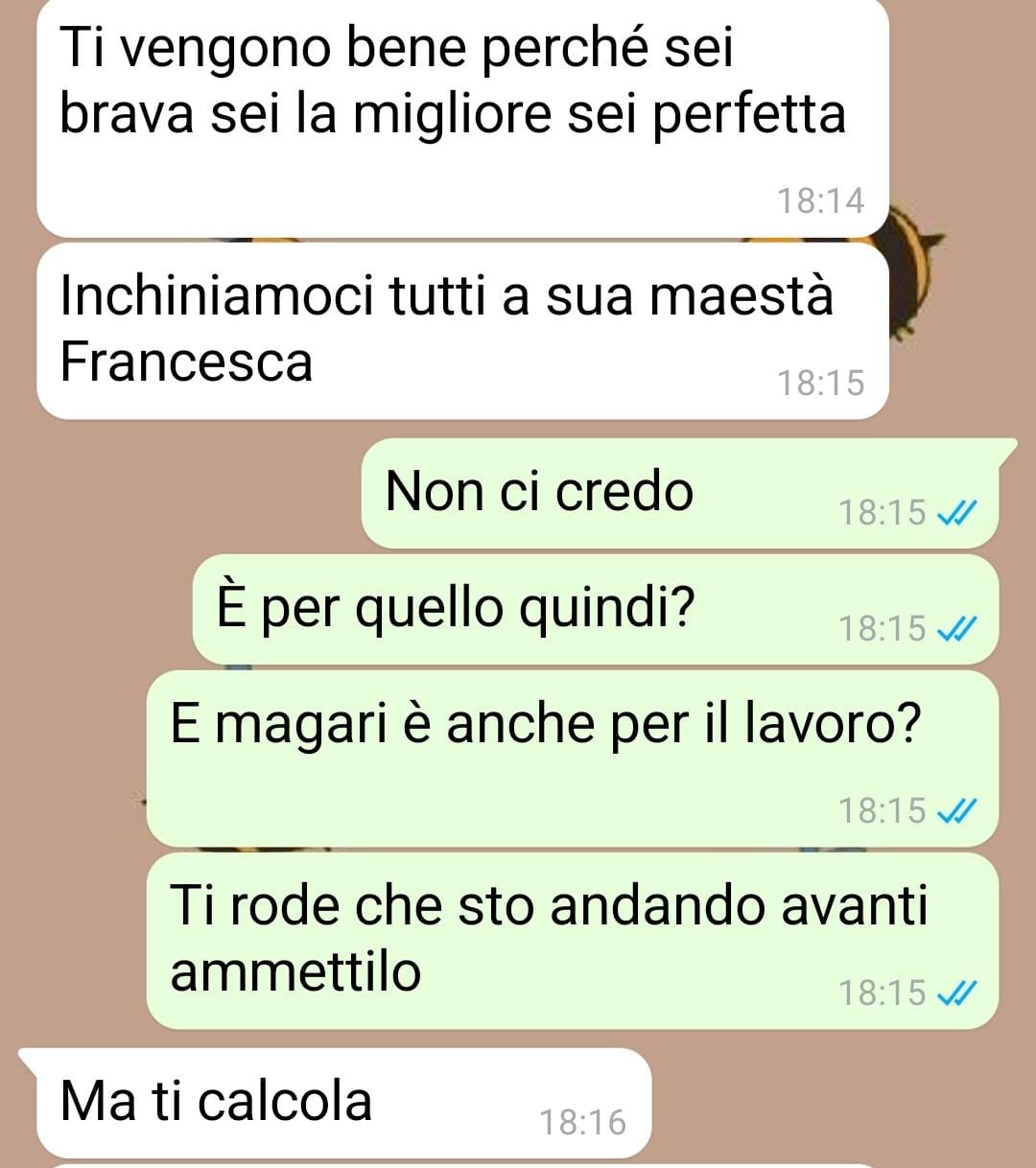Tap the 18:15 timestamp on "Non ci credo"
This screenshot has width=1036, height=1168.
tap(883, 513)
